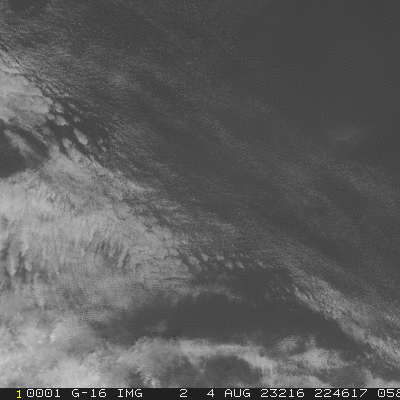Click the isolated small clouds near upper-left bank
This screenshot has height=400, width=400.
(73, 133)
